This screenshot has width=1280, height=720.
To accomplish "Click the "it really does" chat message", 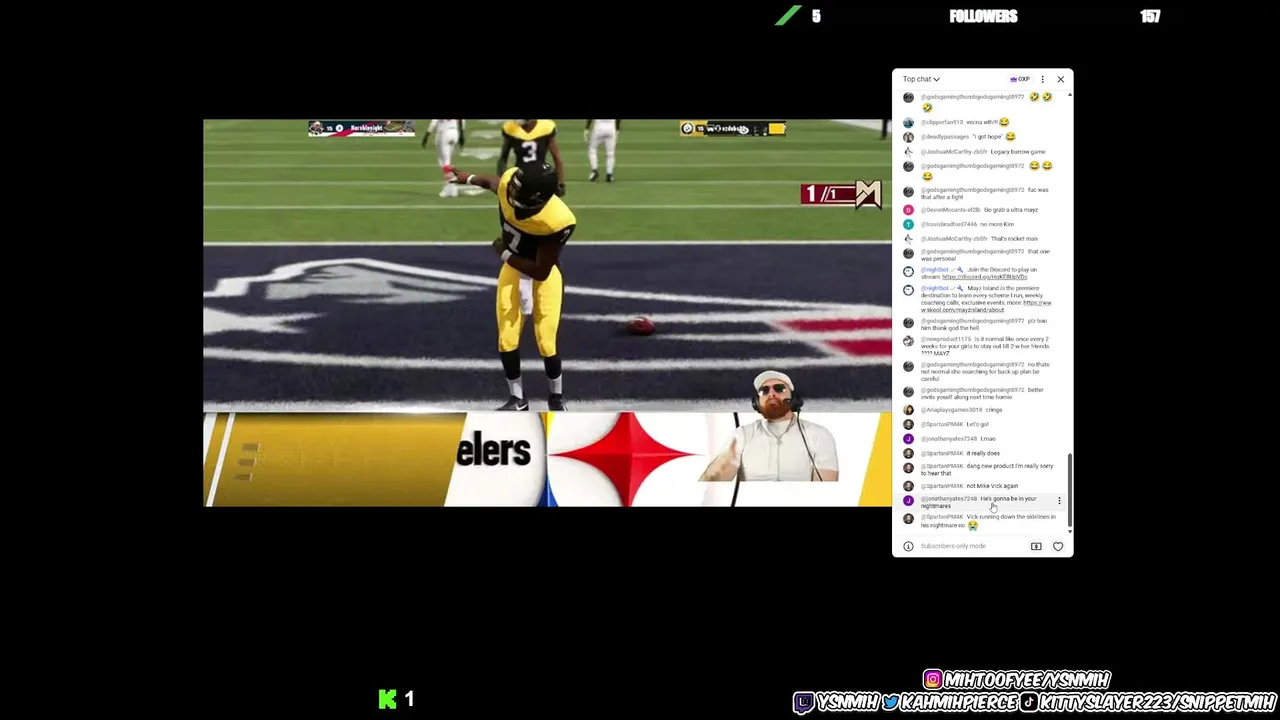I will pyautogui.click(x=983, y=453).
